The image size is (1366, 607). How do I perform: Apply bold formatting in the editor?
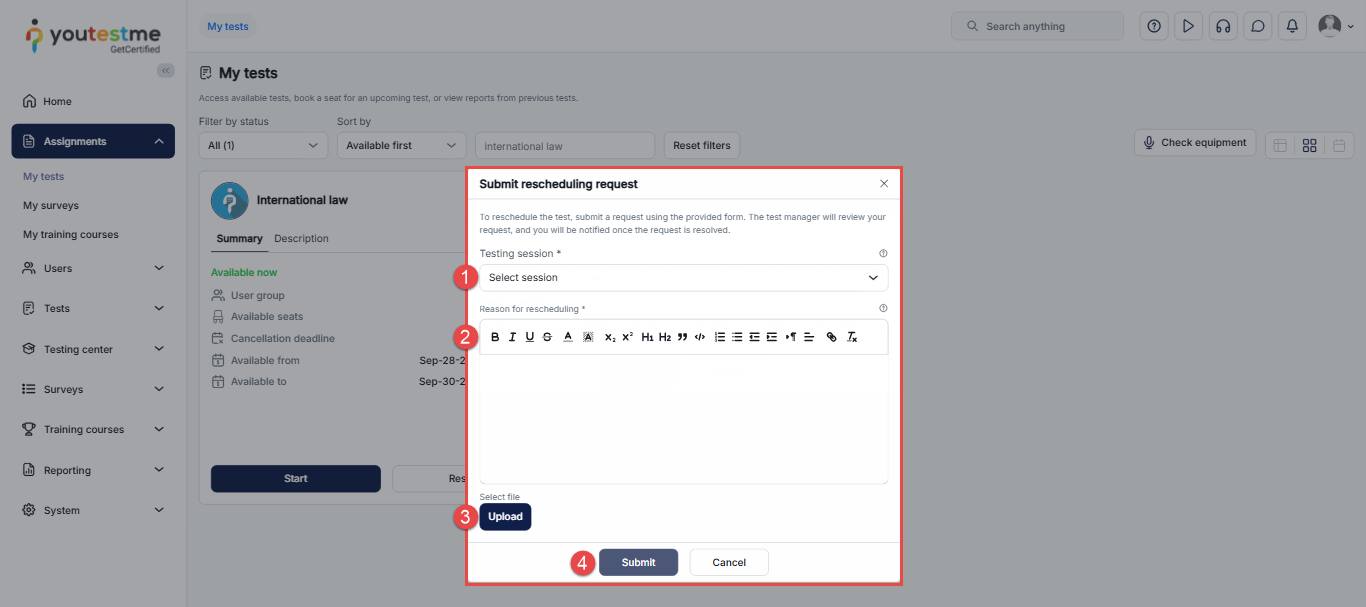(x=495, y=337)
